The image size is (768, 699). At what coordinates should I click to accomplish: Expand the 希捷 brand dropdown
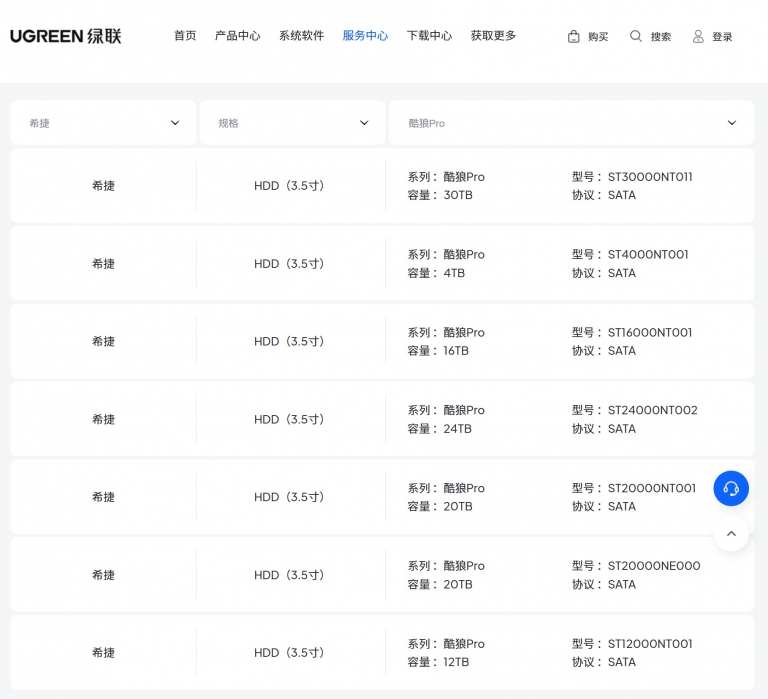click(x=103, y=123)
